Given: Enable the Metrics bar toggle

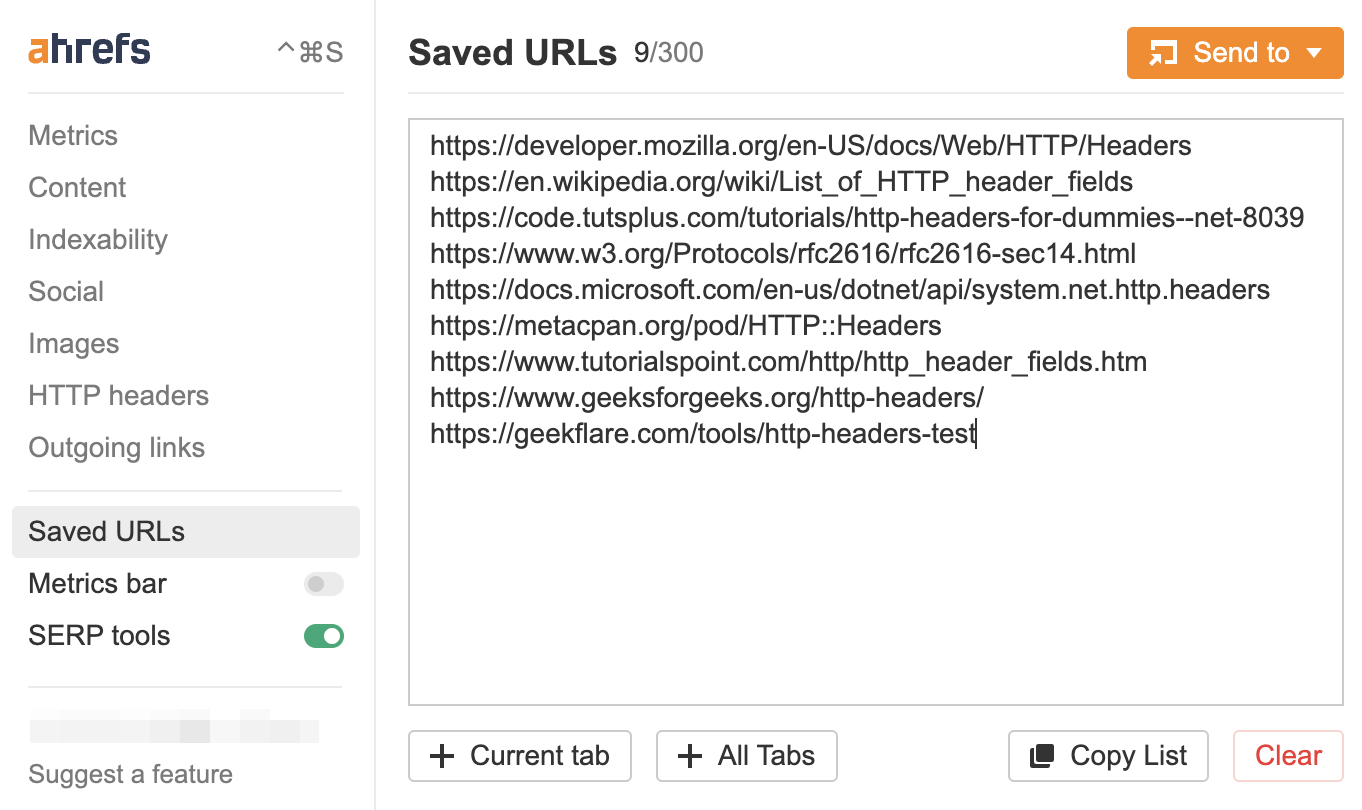Looking at the screenshot, I should 323,583.
